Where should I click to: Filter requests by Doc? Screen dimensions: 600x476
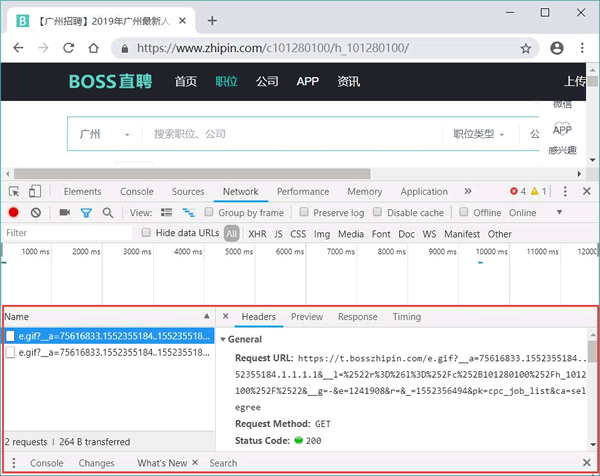[x=406, y=234]
